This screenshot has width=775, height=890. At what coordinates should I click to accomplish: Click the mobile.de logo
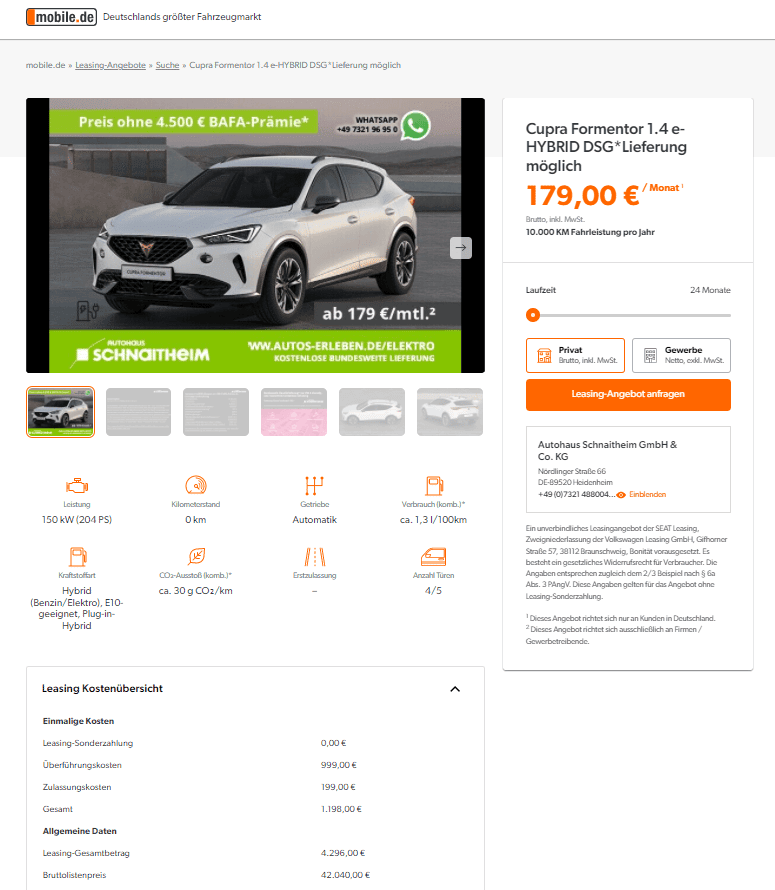click(61, 17)
